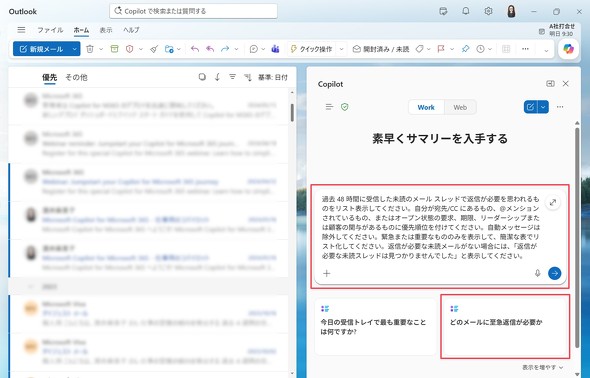Open the toolbar more options ellipsis
Viewport: 590px width, 378px height.
525,49
